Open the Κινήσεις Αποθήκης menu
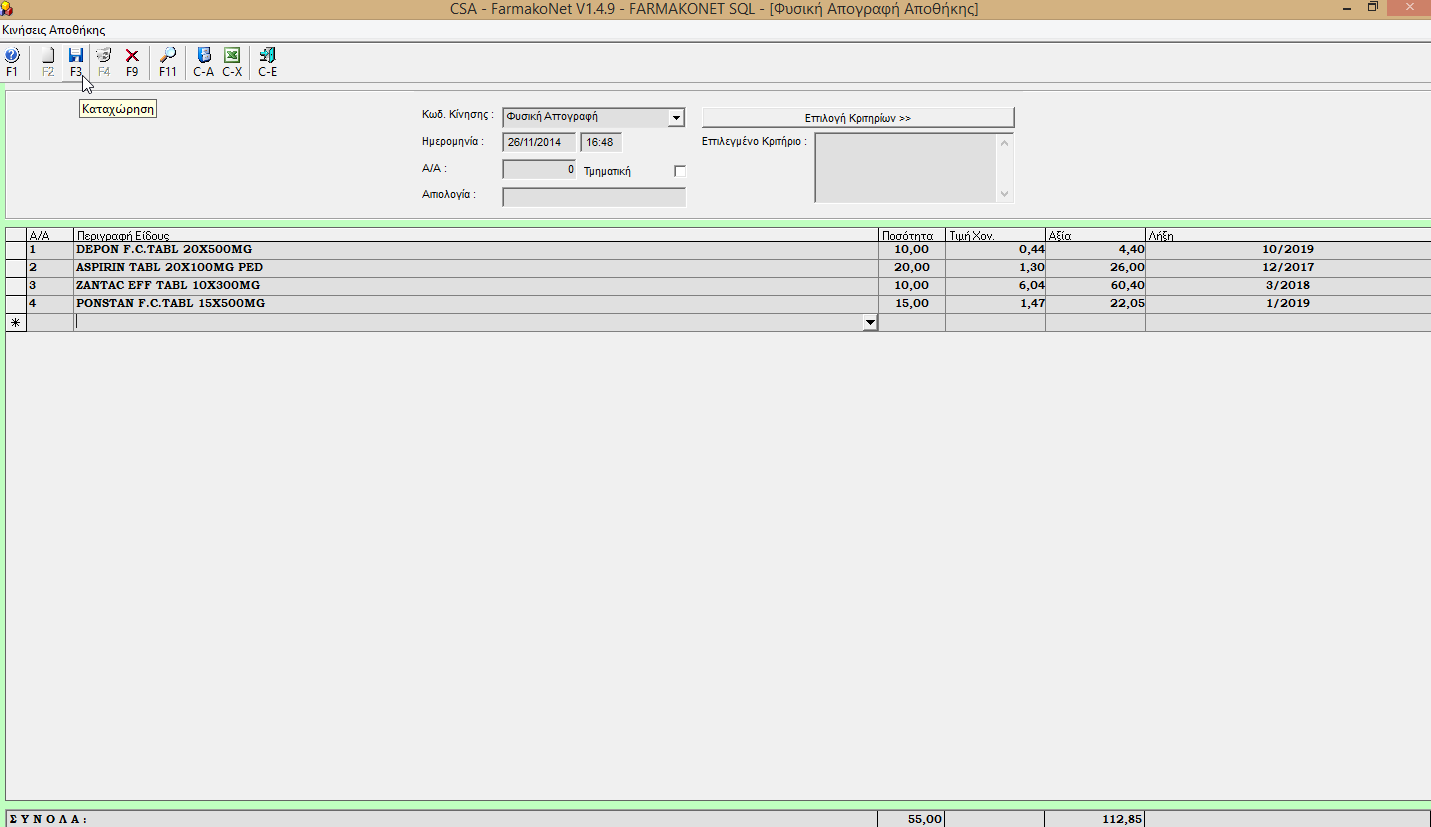The height and width of the screenshot is (827, 1431). tap(54, 30)
